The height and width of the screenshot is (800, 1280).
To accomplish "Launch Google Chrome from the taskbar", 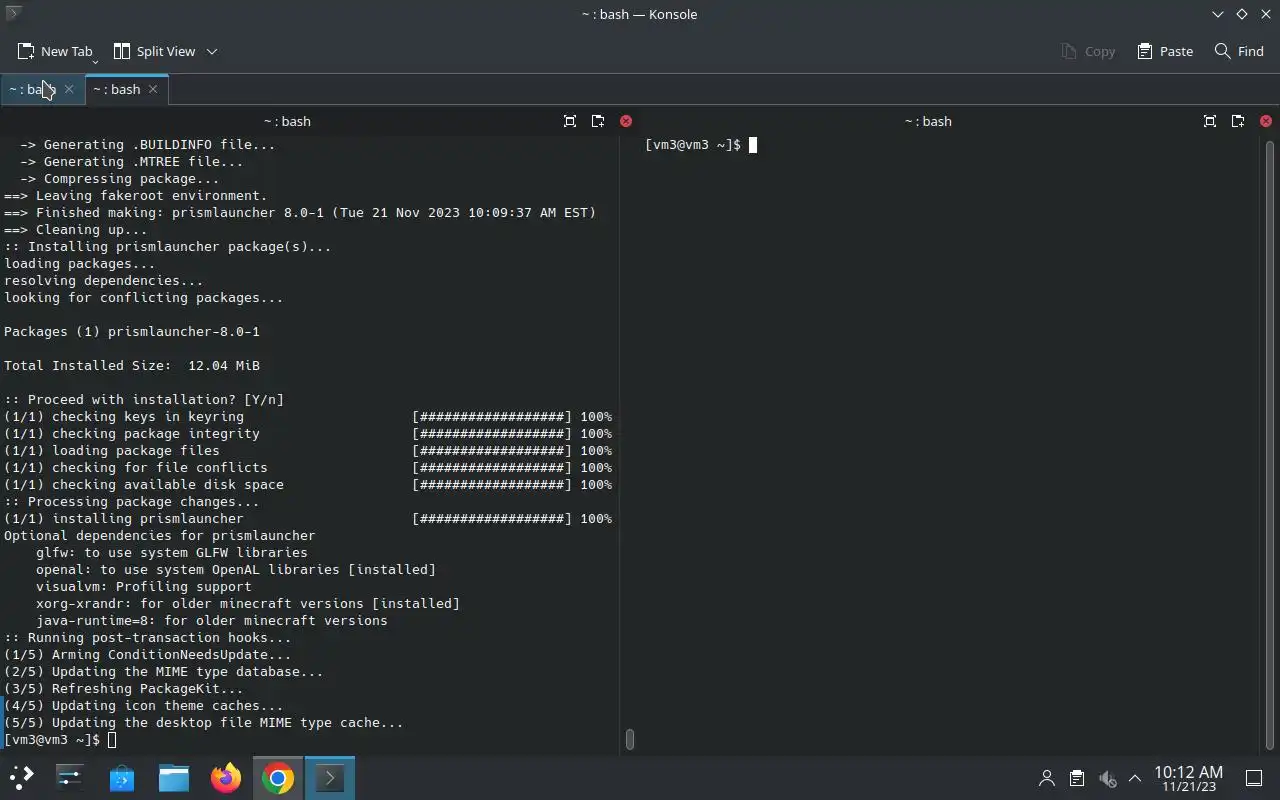I will 278,778.
